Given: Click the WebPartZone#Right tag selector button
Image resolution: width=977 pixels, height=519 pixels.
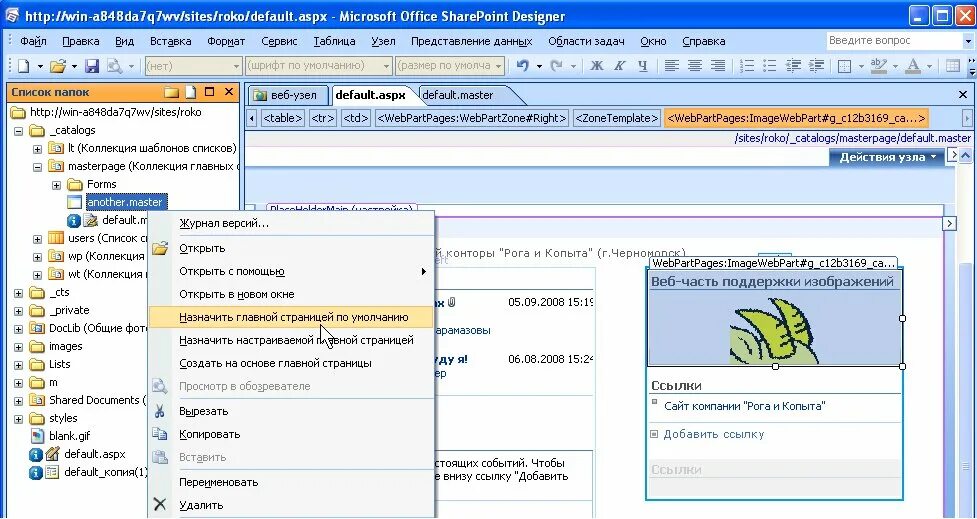Looking at the screenshot, I should [472, 118].
